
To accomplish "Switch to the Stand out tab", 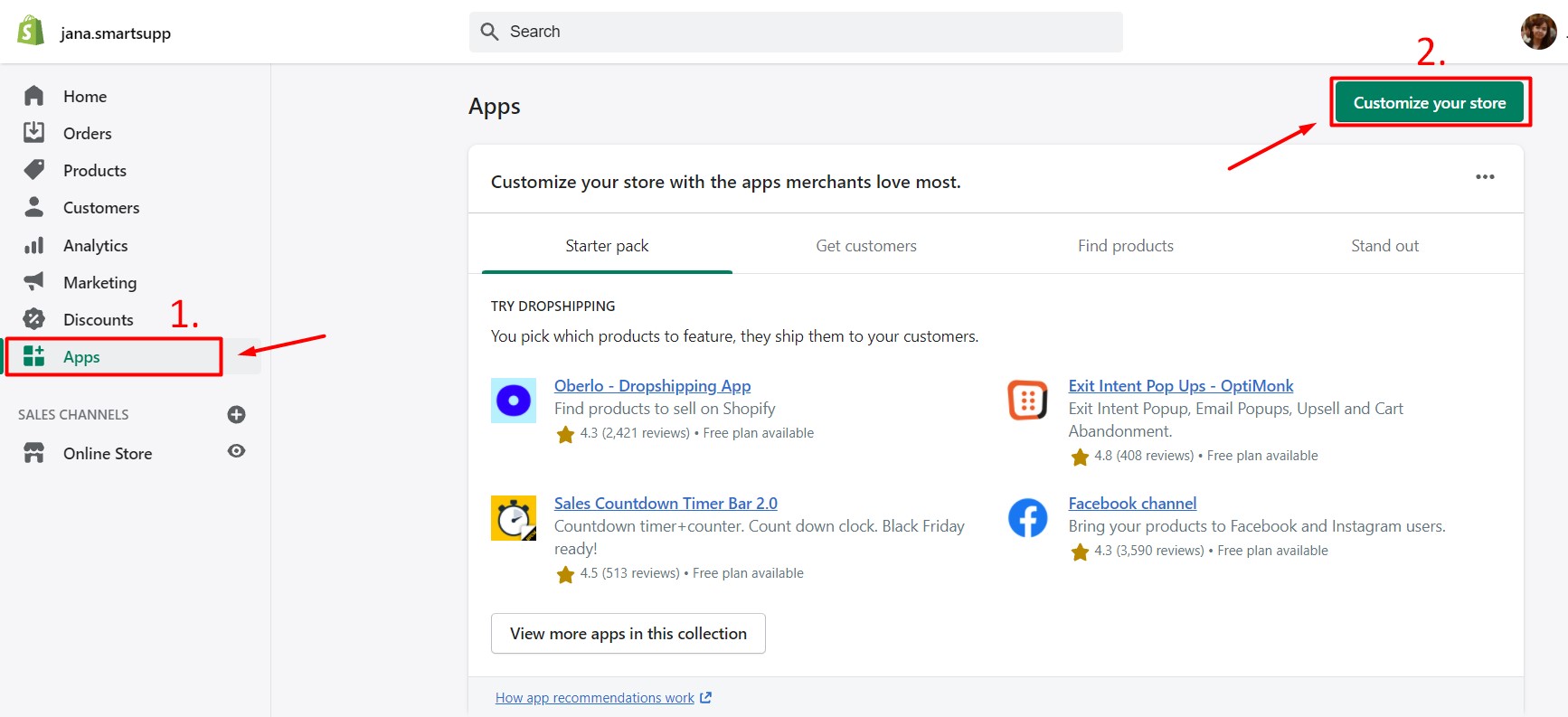I will click(1384, 245).
